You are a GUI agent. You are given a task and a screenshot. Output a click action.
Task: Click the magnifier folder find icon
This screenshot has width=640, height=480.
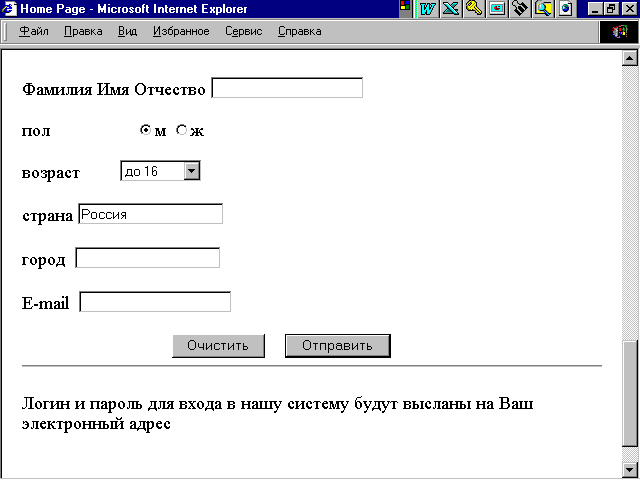point(543,8)
